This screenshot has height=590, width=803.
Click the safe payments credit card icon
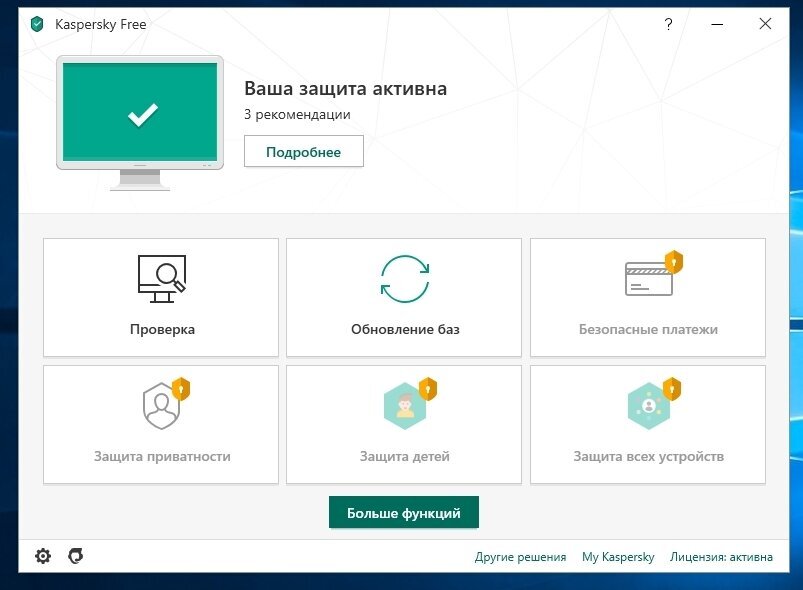tap(654, 273)
